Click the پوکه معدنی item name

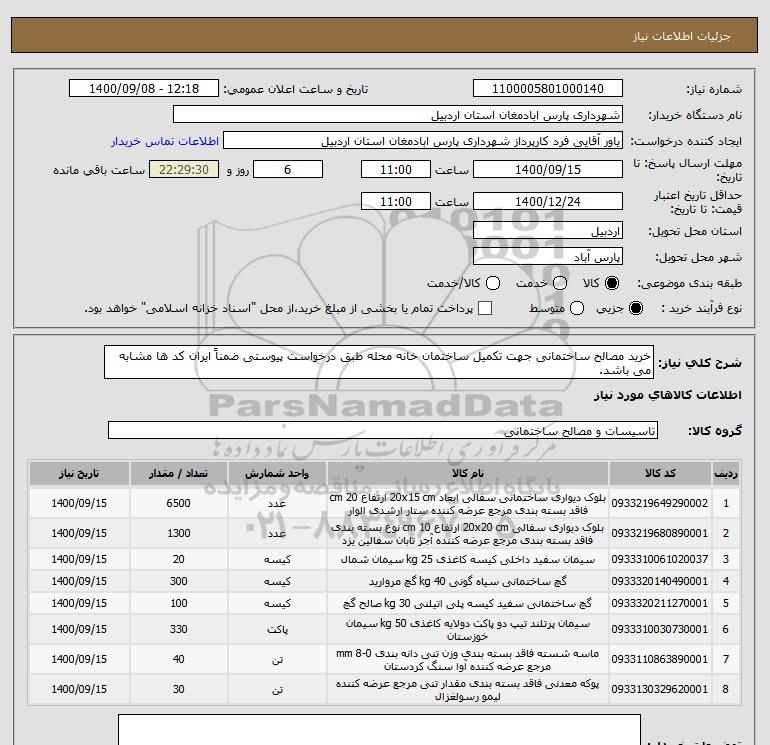pyautogui.click(x=468, y=690)
